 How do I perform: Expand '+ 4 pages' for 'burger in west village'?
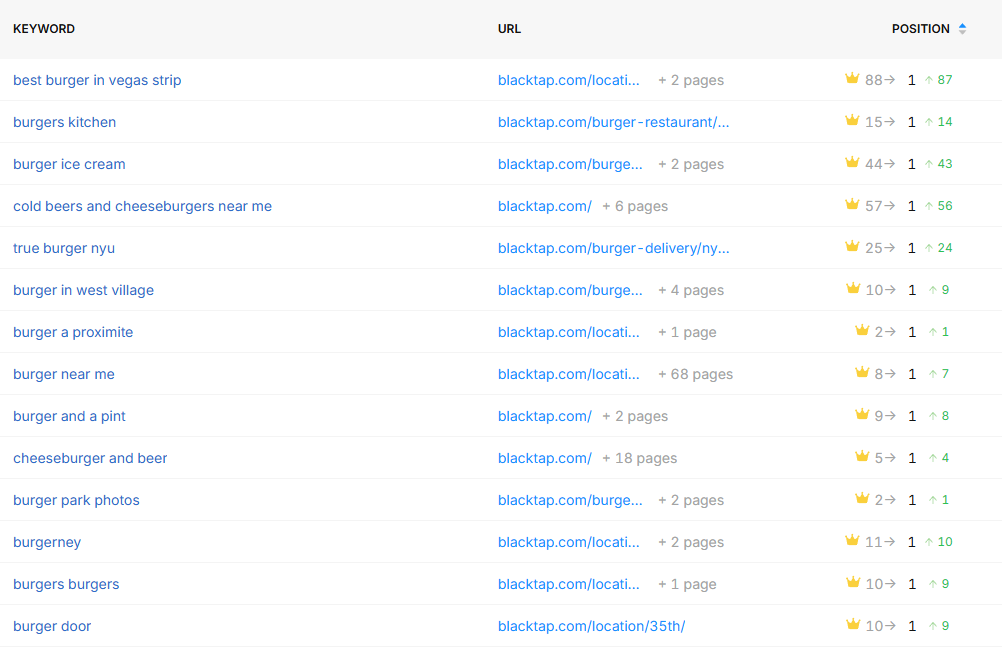pos(691,290)
